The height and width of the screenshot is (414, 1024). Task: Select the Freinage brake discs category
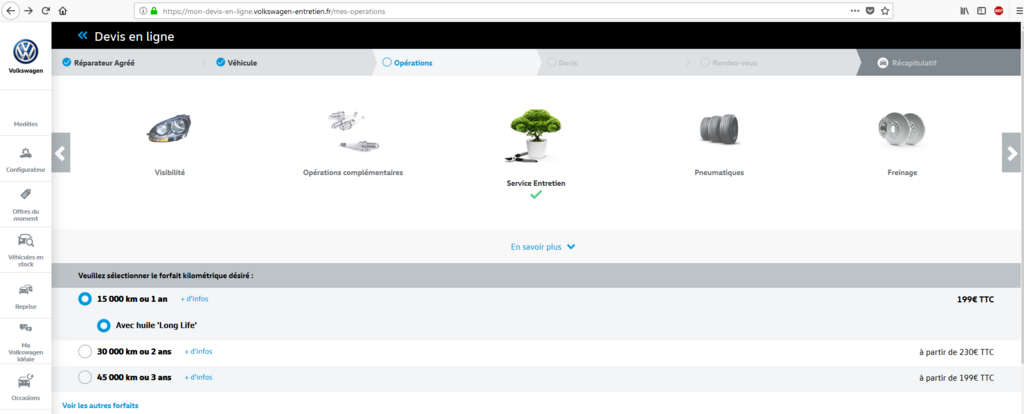(x=902, y=144)
